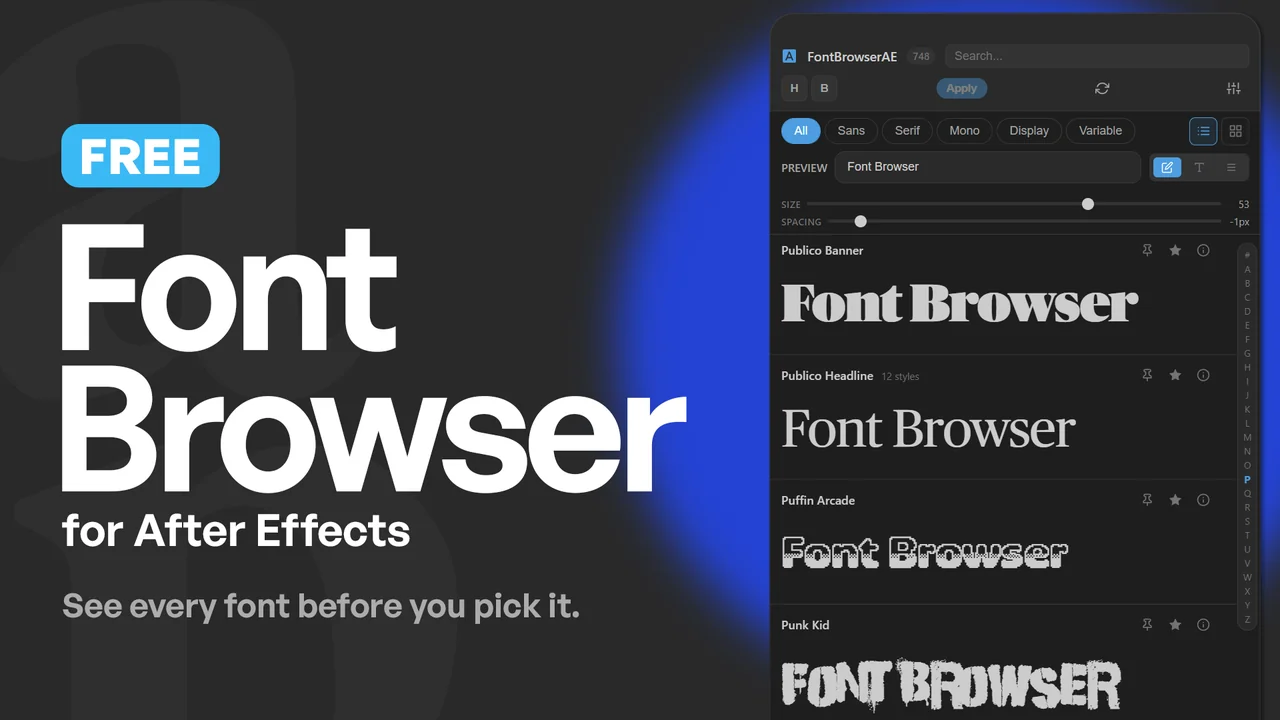Open info for Publico Headline
Screen dimensions: 1280x720
(x=1203, y=375)
